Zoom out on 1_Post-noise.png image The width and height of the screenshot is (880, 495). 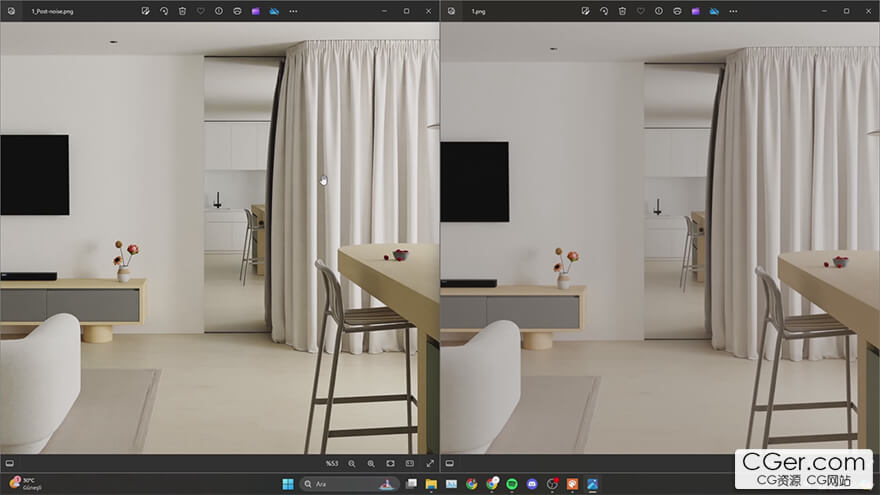point(352,464)
